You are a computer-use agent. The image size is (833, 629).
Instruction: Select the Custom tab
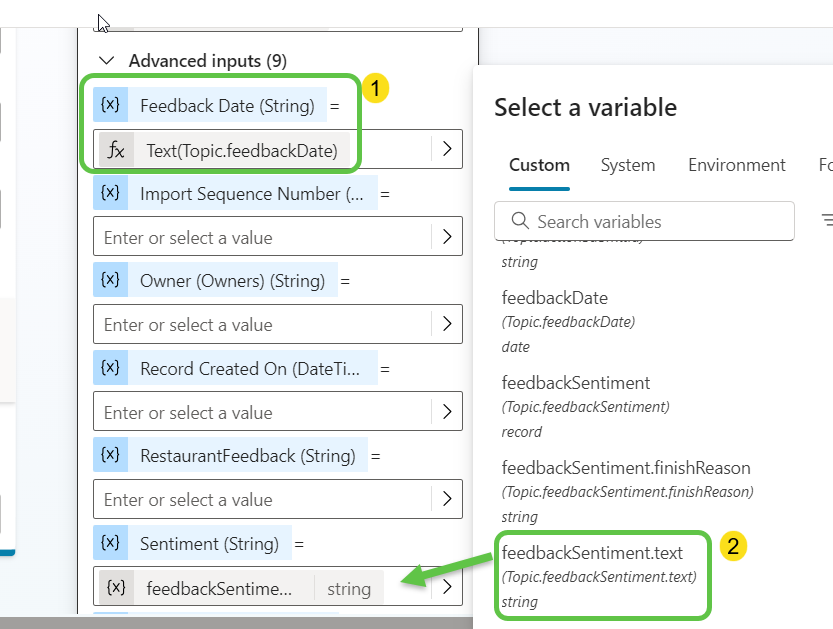pos(539,165)
